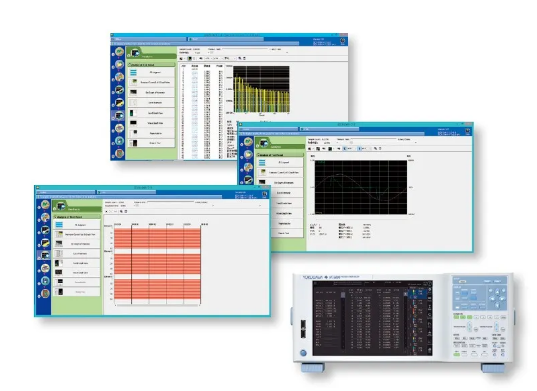Collapse green analysis section header in bar-graph window

tap(151, 64)
